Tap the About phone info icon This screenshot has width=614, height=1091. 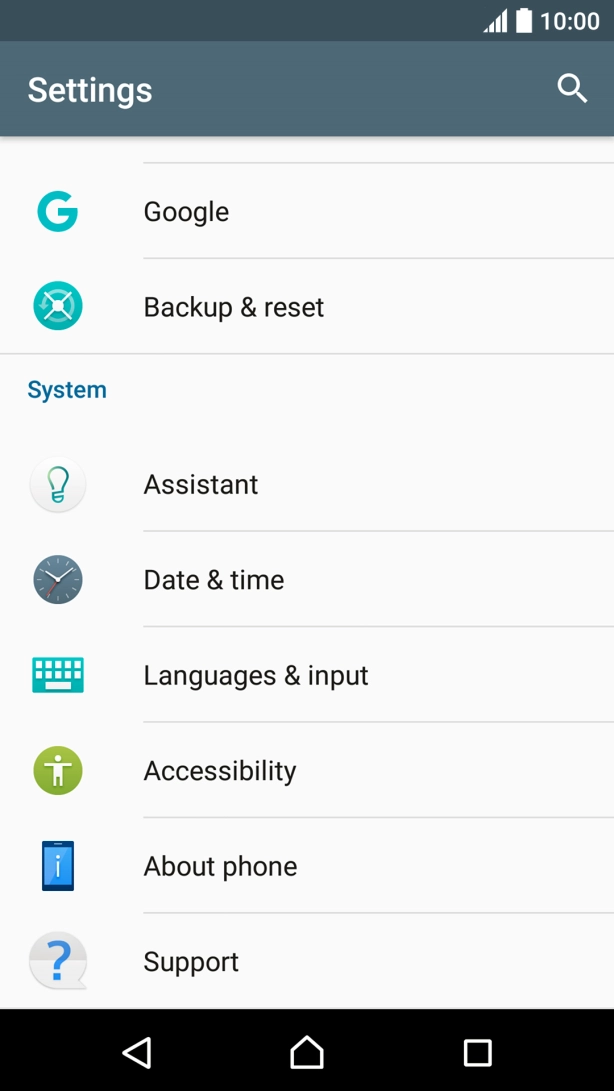[x=58, y=866]
